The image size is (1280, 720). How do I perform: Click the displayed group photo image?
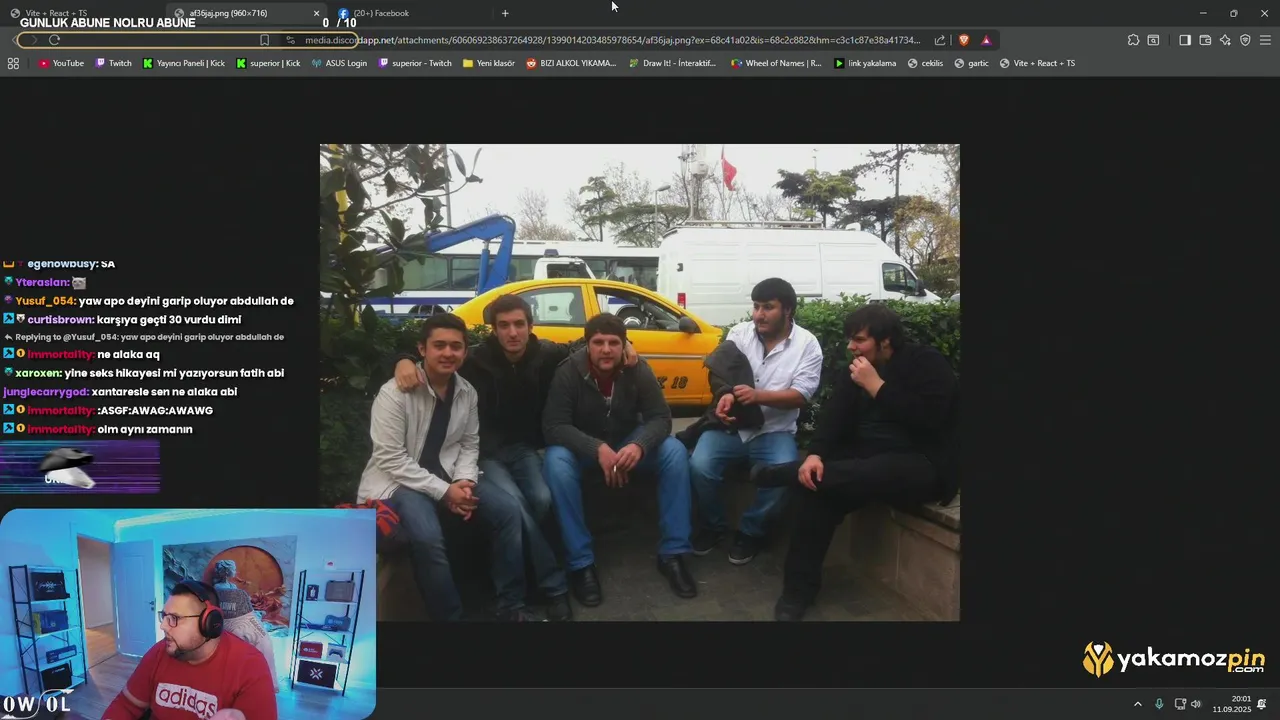(639, 382)
